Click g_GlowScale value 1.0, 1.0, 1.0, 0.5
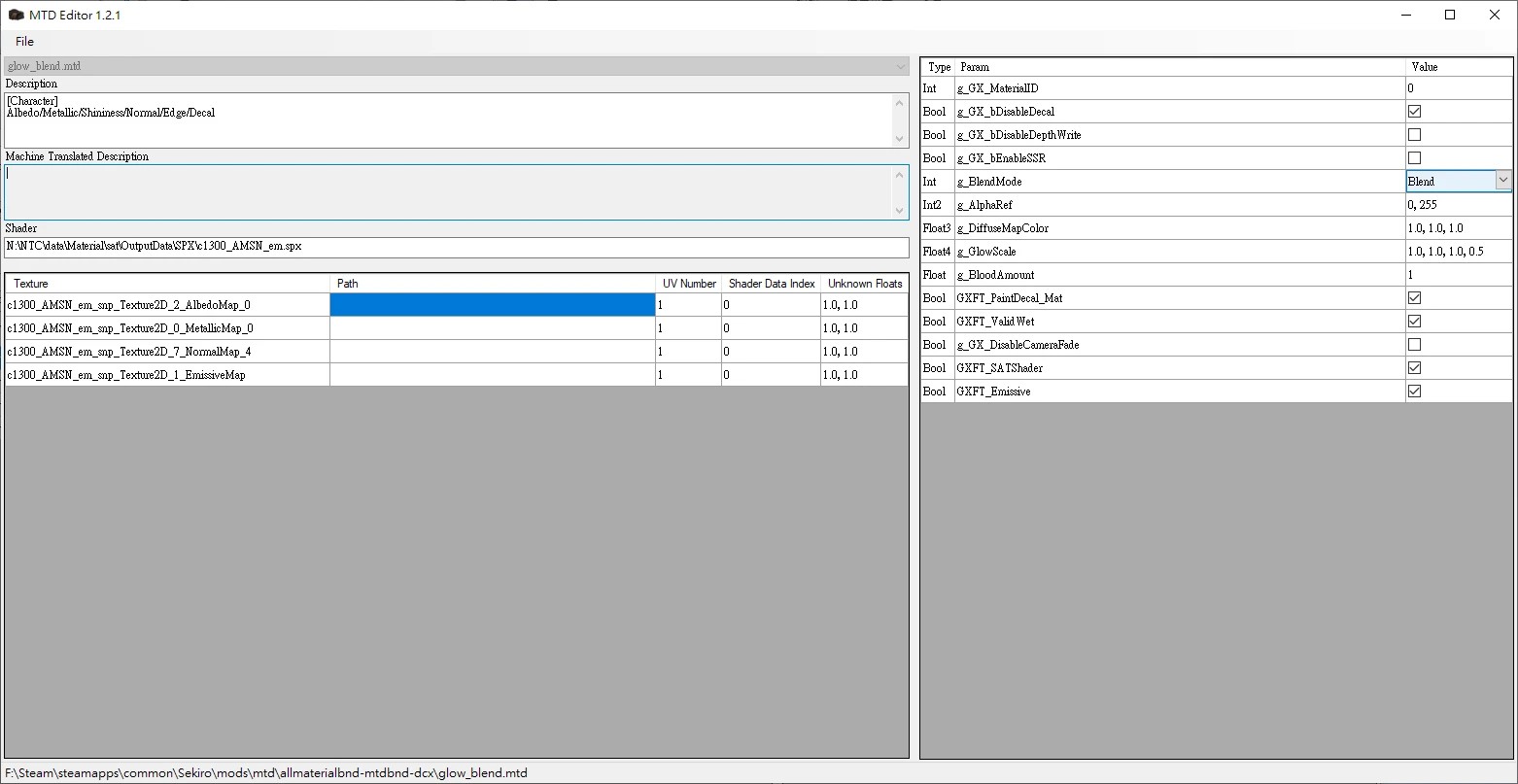 1459,252
